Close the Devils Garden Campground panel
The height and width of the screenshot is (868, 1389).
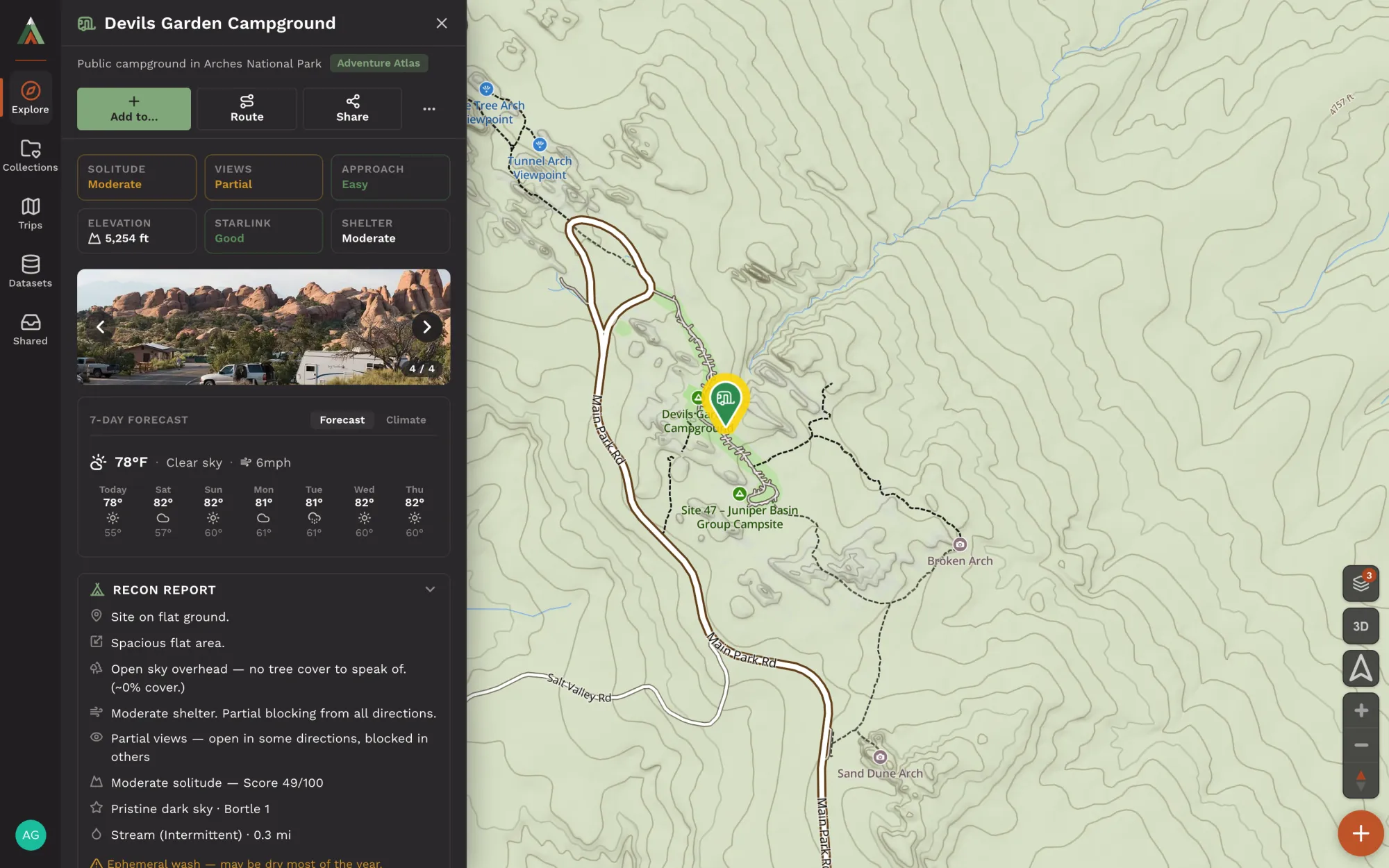coord(441,24)
